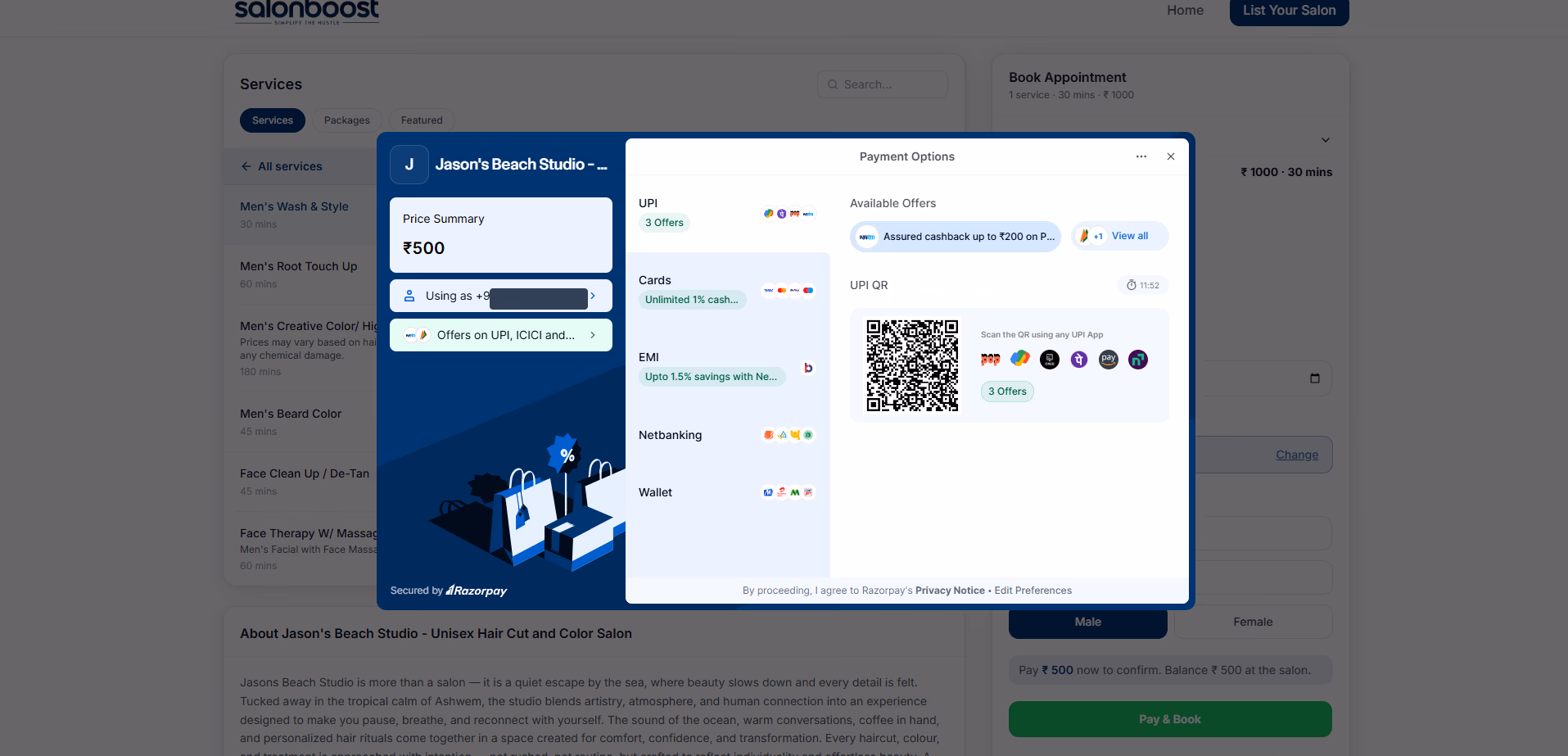Close the Payment Options dialog
Image resolution: width=1568 pixels, height=756 pixels.
[1171, 156]
